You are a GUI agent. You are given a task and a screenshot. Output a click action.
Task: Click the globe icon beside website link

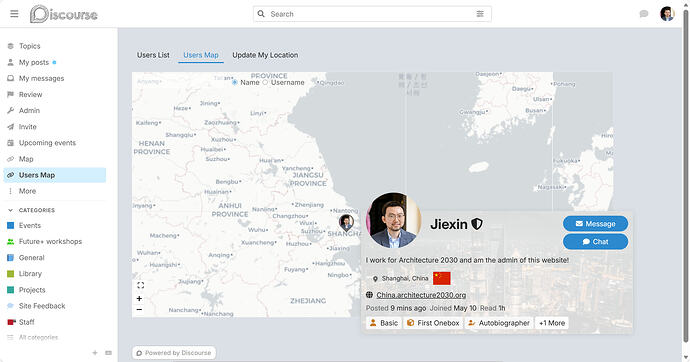(370, 295)
